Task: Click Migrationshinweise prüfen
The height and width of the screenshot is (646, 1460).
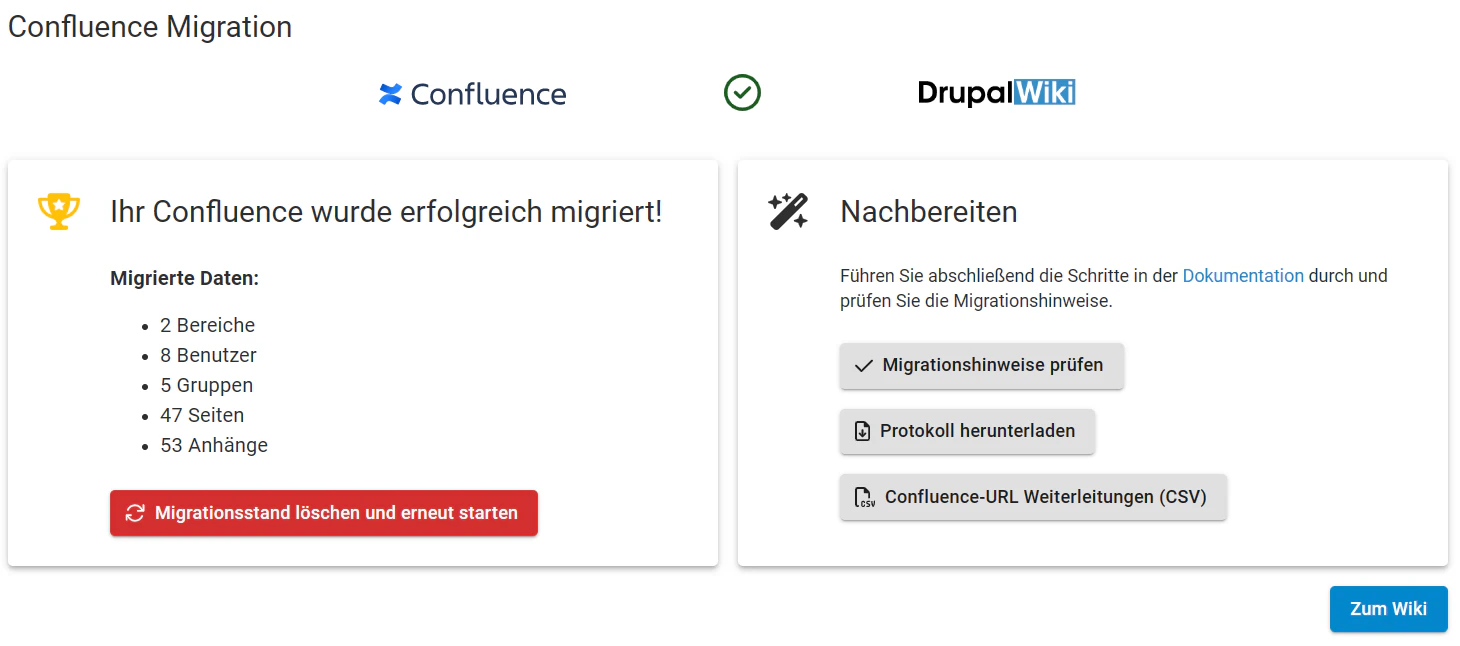Action: [981, 366]
